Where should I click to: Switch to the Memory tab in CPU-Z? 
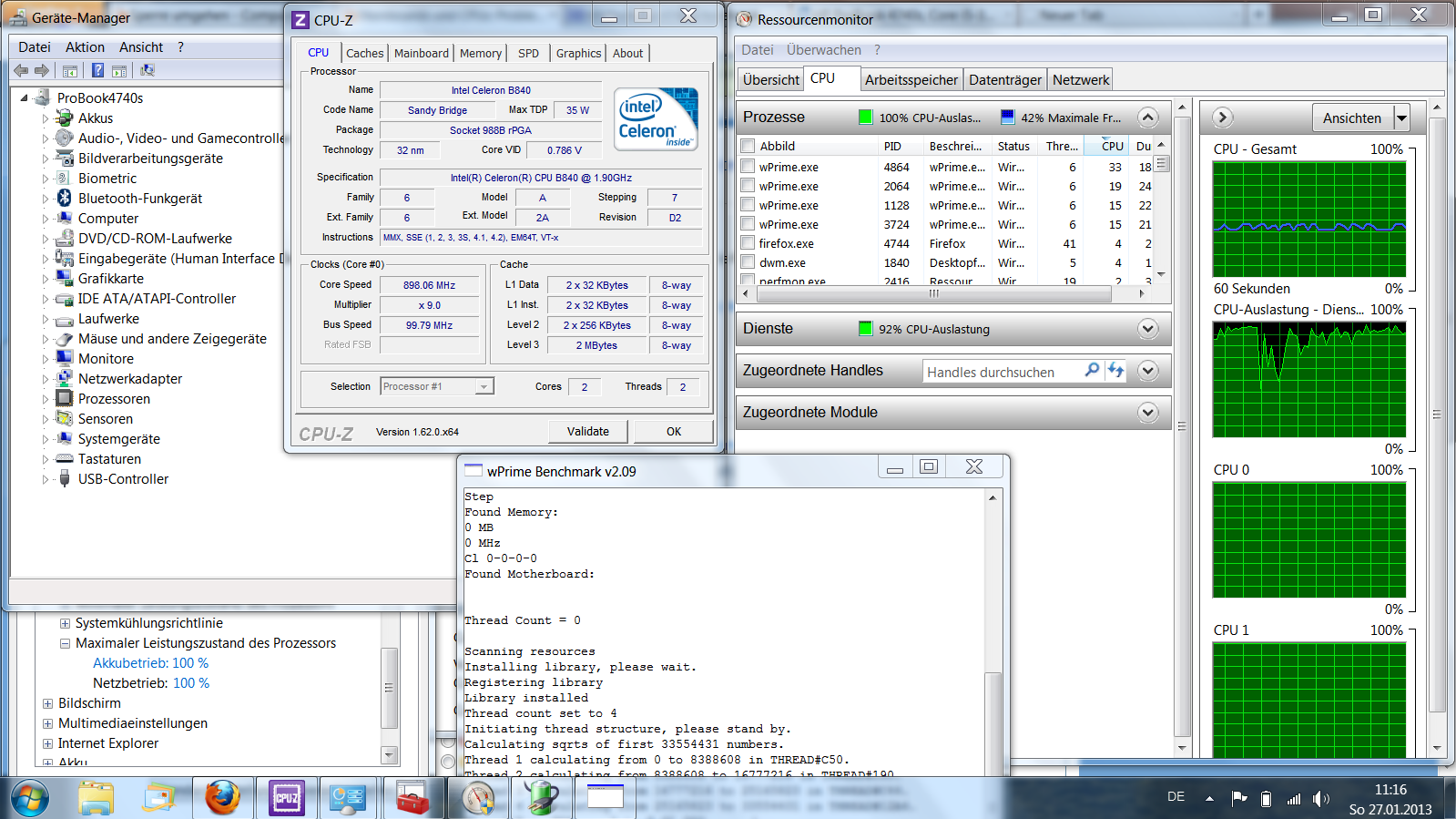(481, 54)
